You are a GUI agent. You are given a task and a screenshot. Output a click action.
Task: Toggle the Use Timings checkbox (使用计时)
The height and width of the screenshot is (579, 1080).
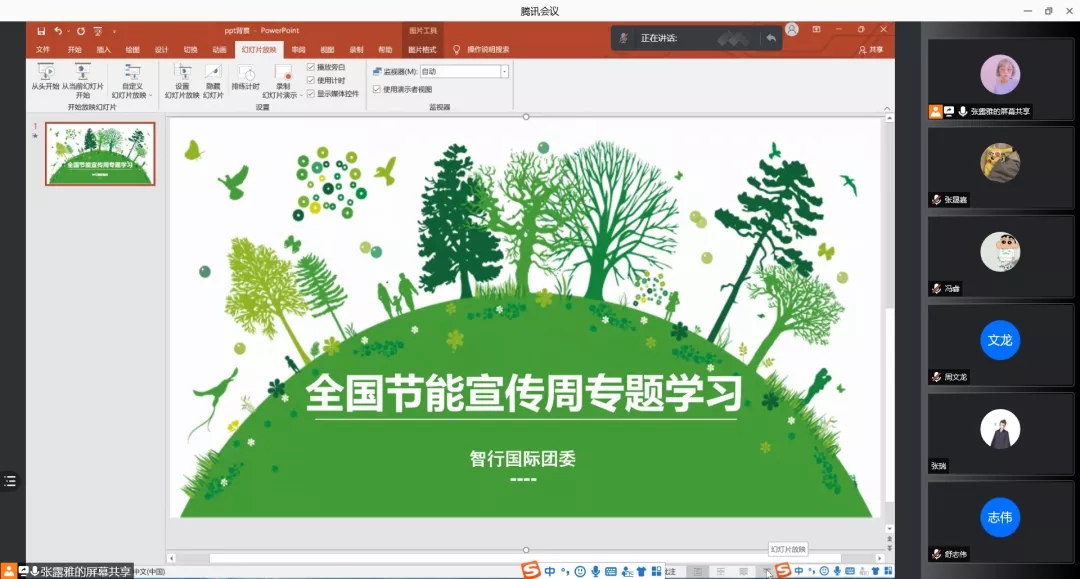(311, 80)
